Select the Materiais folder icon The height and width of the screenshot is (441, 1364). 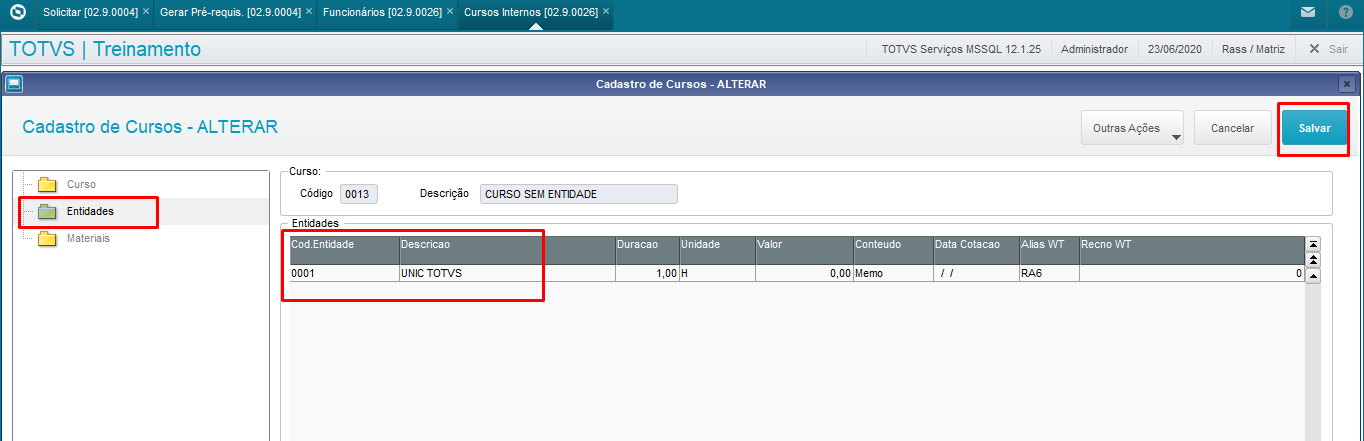click(x=47, y=238)
